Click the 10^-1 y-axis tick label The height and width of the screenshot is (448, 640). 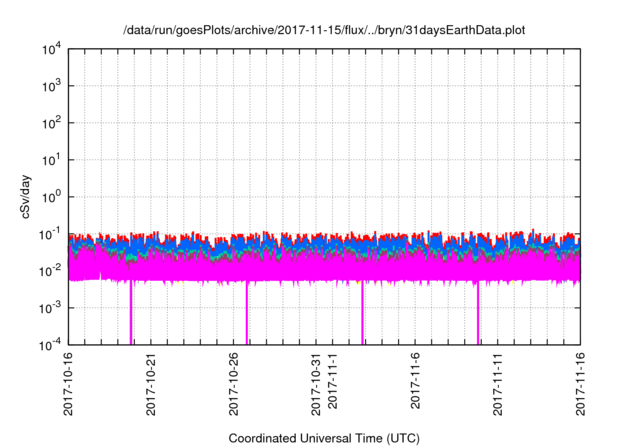tap(51, 234)
